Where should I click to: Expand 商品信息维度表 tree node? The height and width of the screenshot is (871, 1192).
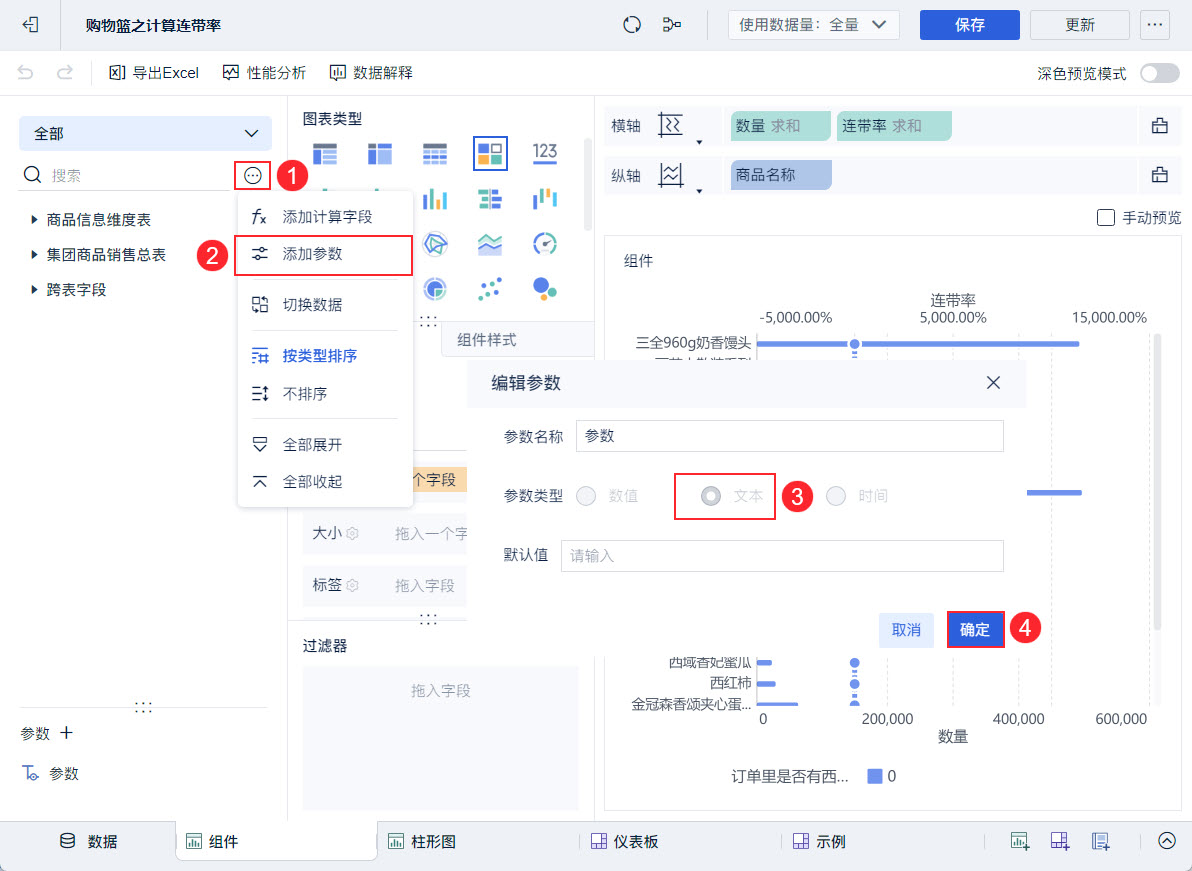coord(33,220)
